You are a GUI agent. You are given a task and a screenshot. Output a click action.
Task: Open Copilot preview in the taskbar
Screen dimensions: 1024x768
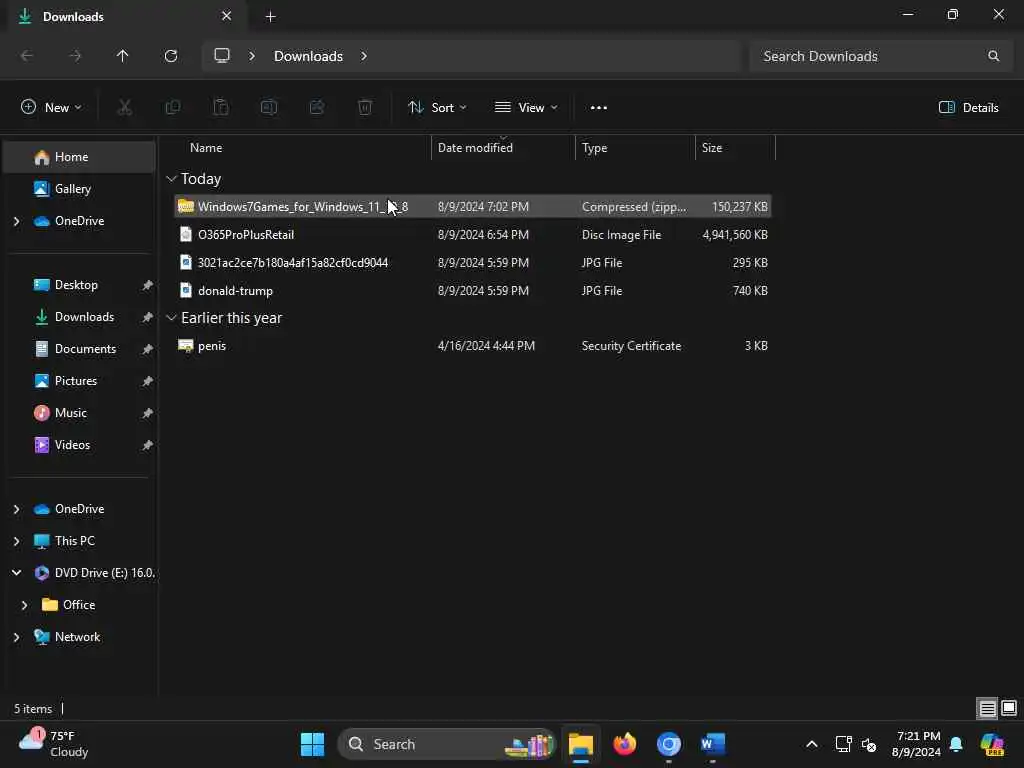pos(992,744)
